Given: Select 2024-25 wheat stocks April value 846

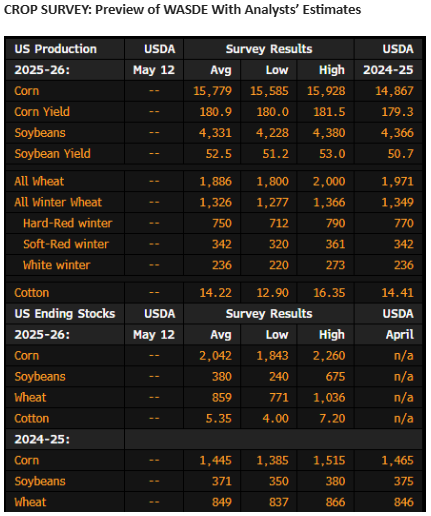Looking at the screenshot, I should [x=404, y=502].
